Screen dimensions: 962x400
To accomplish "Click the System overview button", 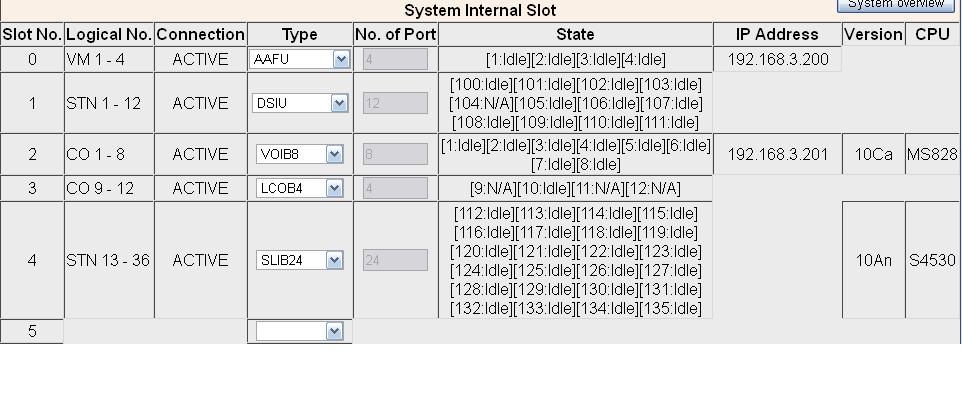I will [x=895, y=5].
